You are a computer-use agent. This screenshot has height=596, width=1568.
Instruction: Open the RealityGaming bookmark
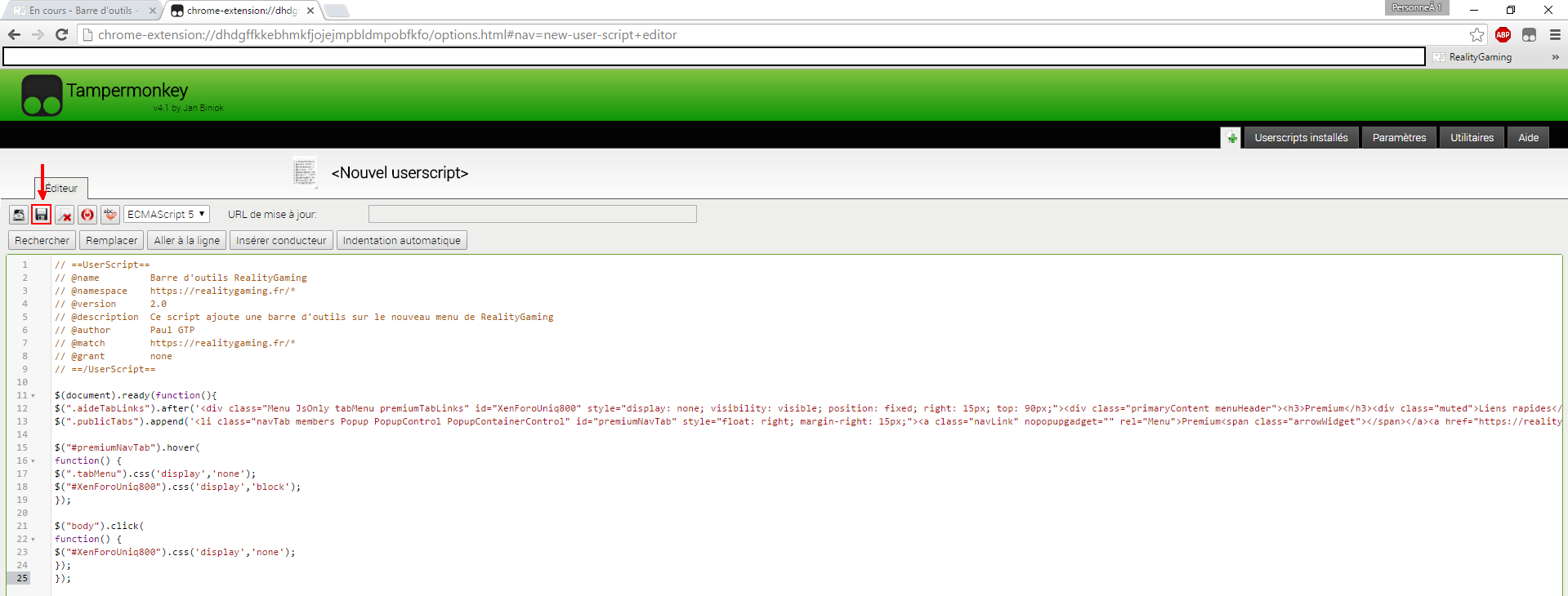tap(1472, 57)
